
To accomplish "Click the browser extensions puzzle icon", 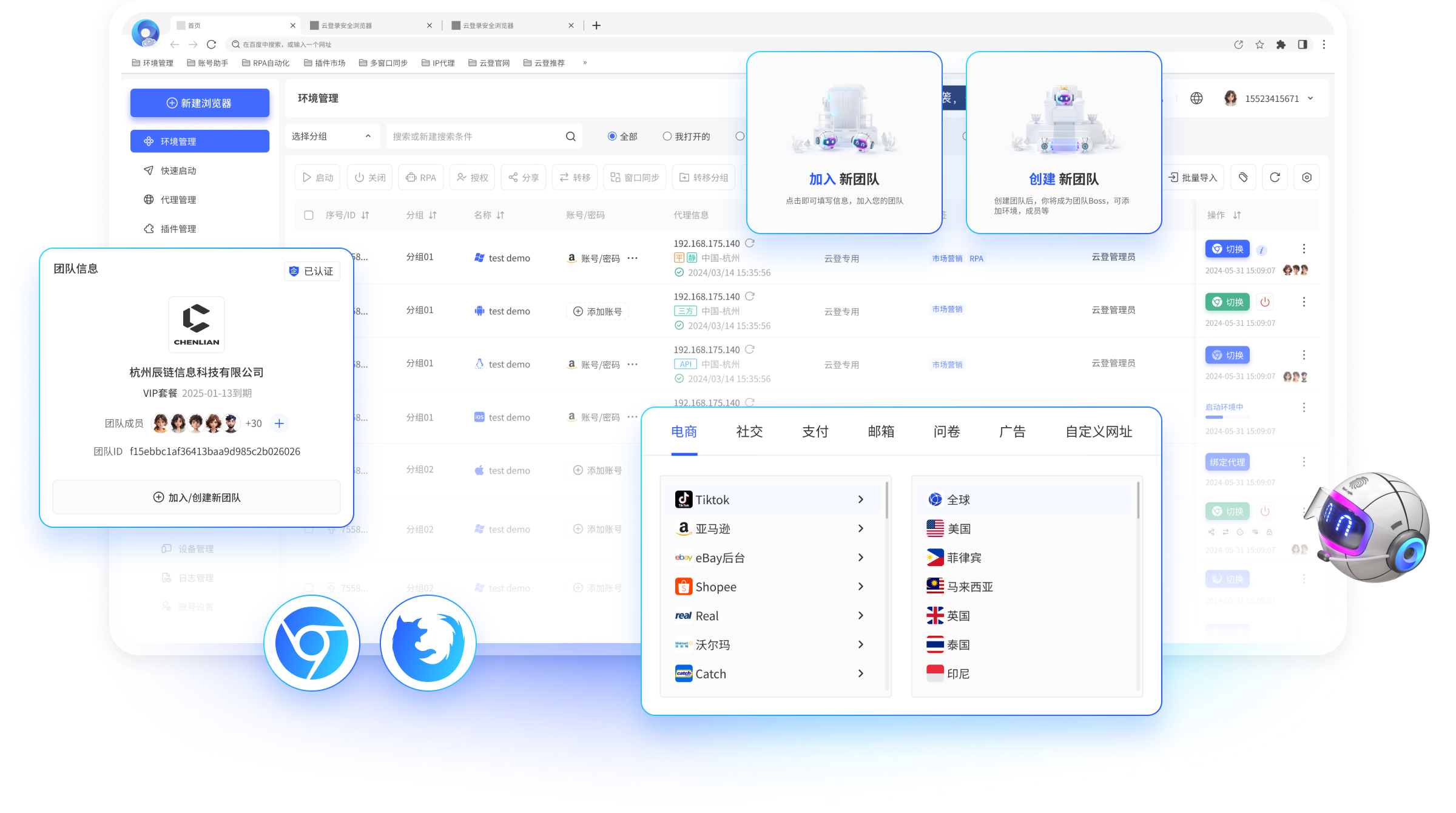I will (1281, 44).
